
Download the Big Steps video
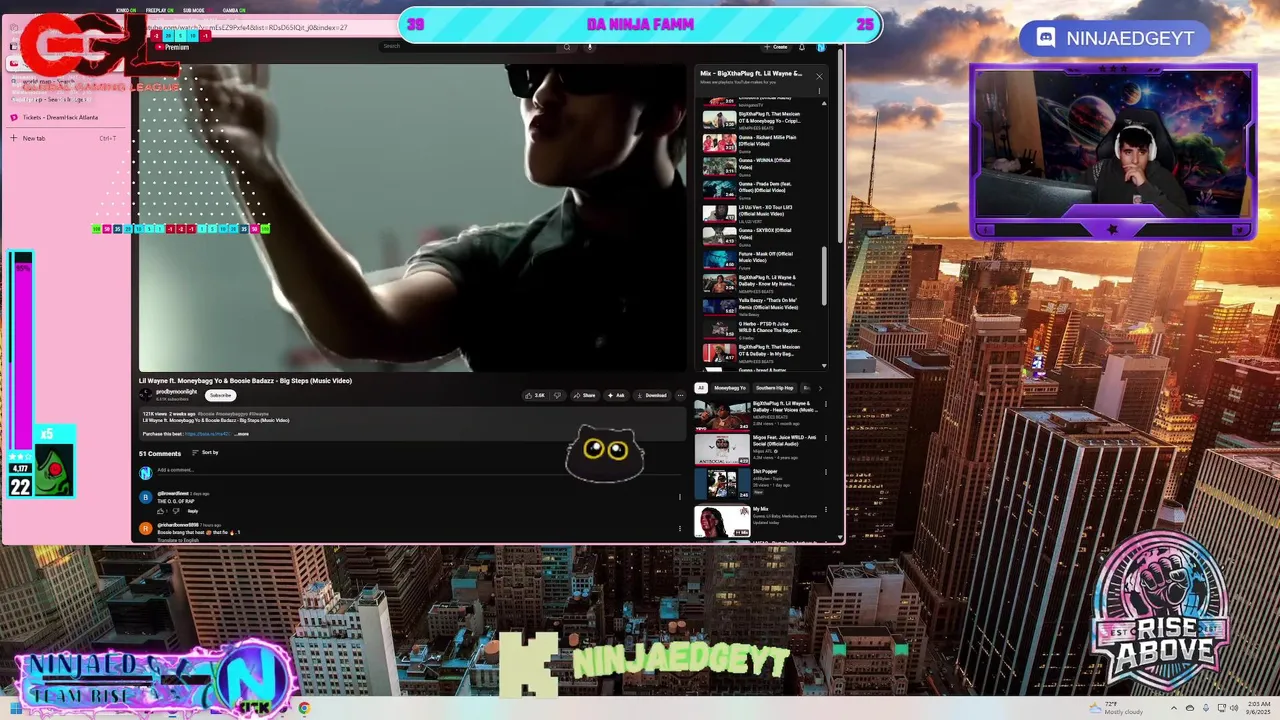point(651,395)
